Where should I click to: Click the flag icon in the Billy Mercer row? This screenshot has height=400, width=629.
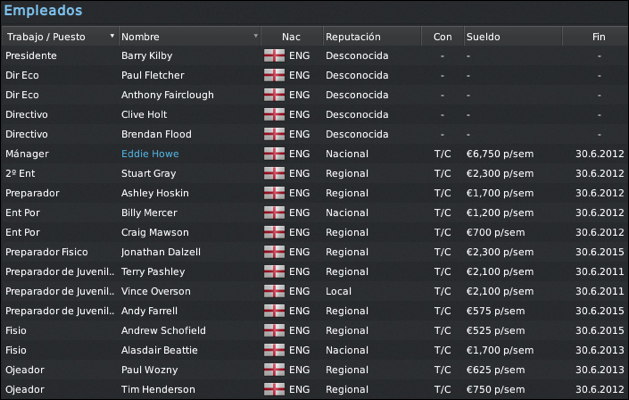pyautogui.click(x=274, y=213)
